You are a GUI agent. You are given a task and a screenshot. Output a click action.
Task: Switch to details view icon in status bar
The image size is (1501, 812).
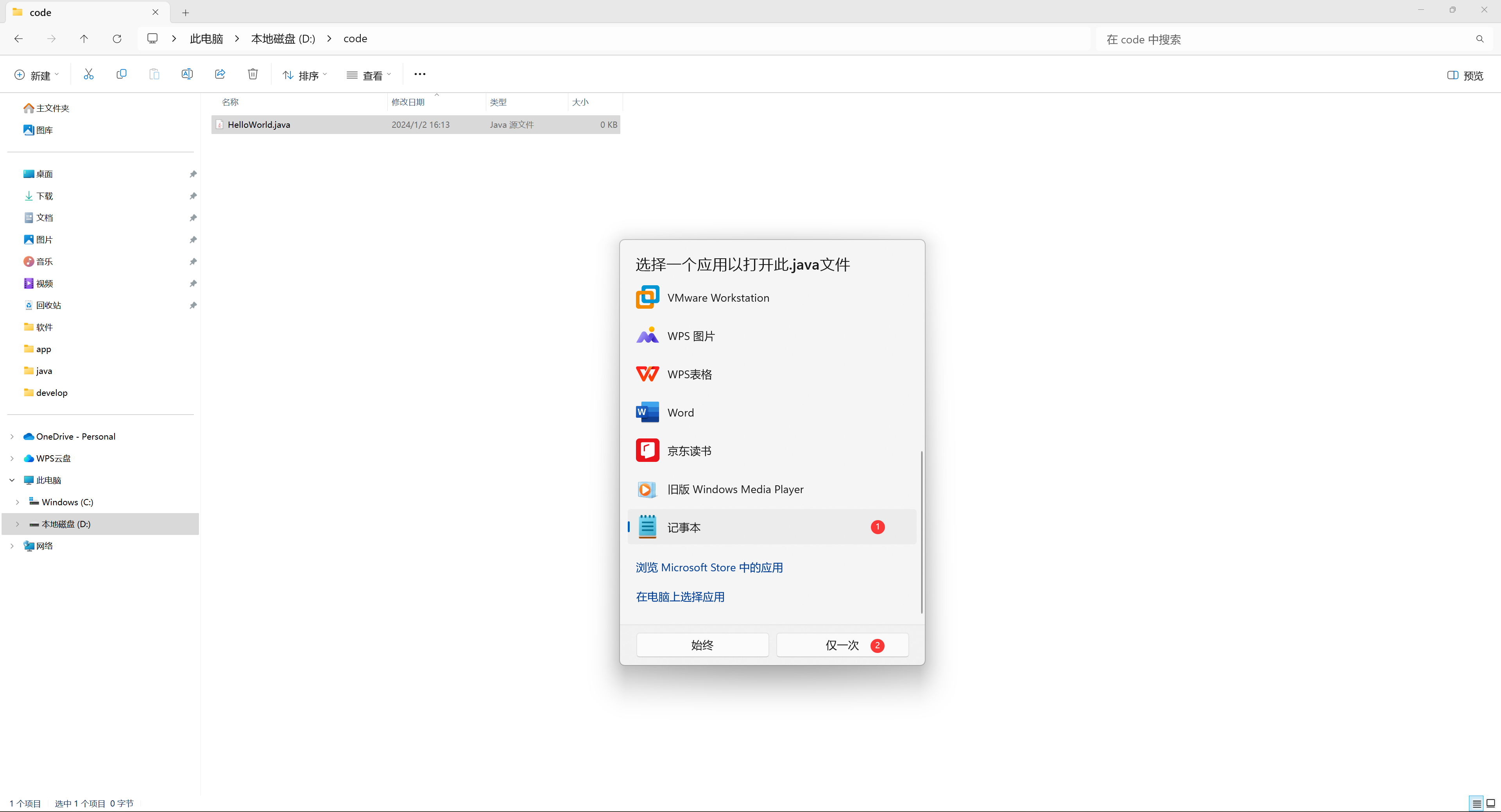point(1476,803)
